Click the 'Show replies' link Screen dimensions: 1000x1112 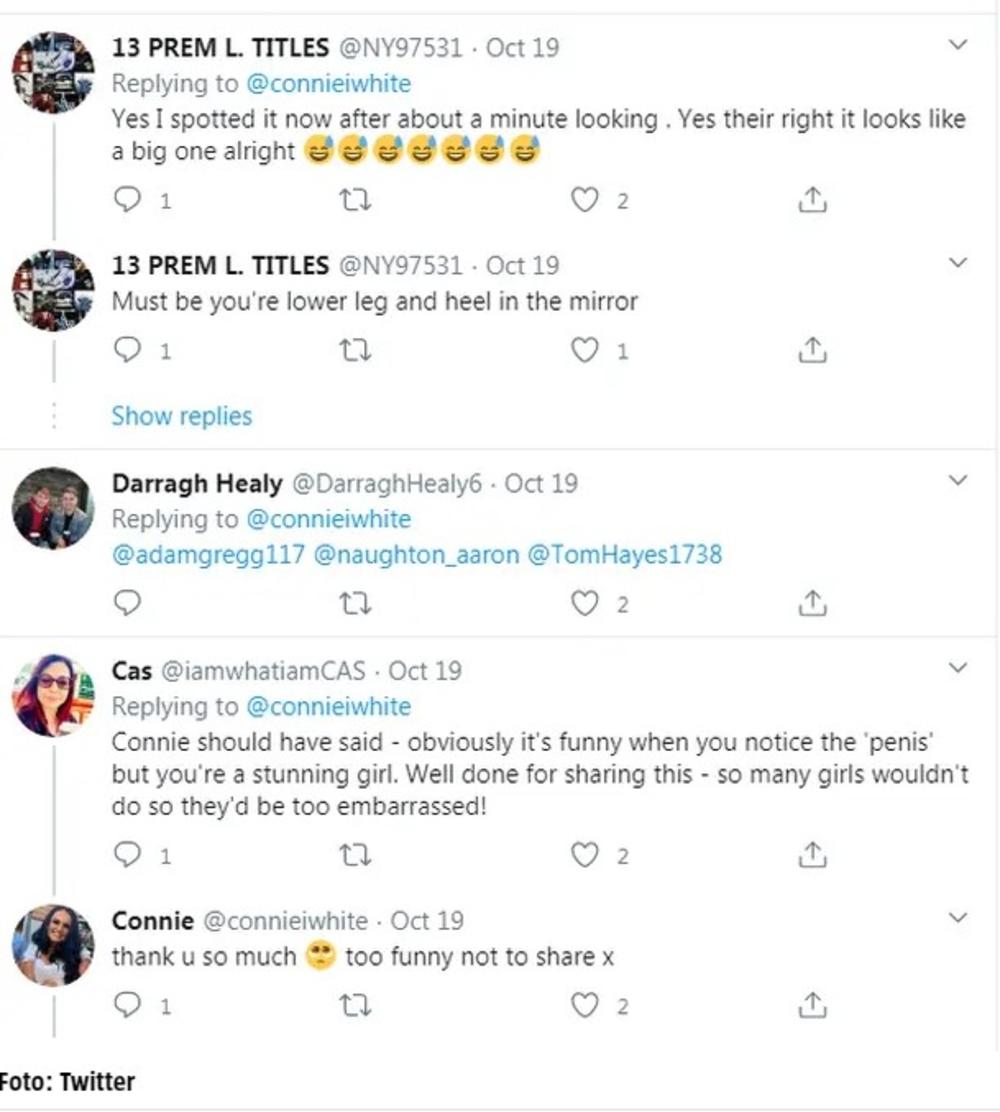point(182,416)
